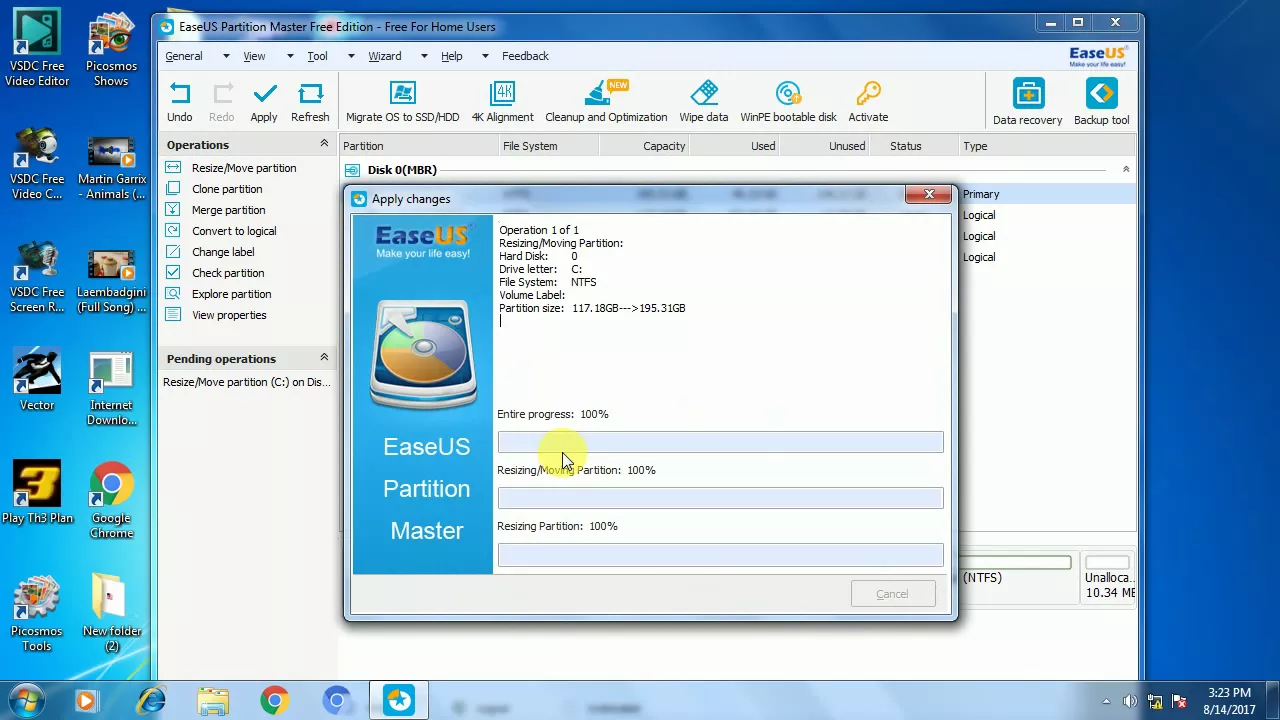
Task: Collapse the Disk 0(MBR) group
Action: [x=1126, y=169]
